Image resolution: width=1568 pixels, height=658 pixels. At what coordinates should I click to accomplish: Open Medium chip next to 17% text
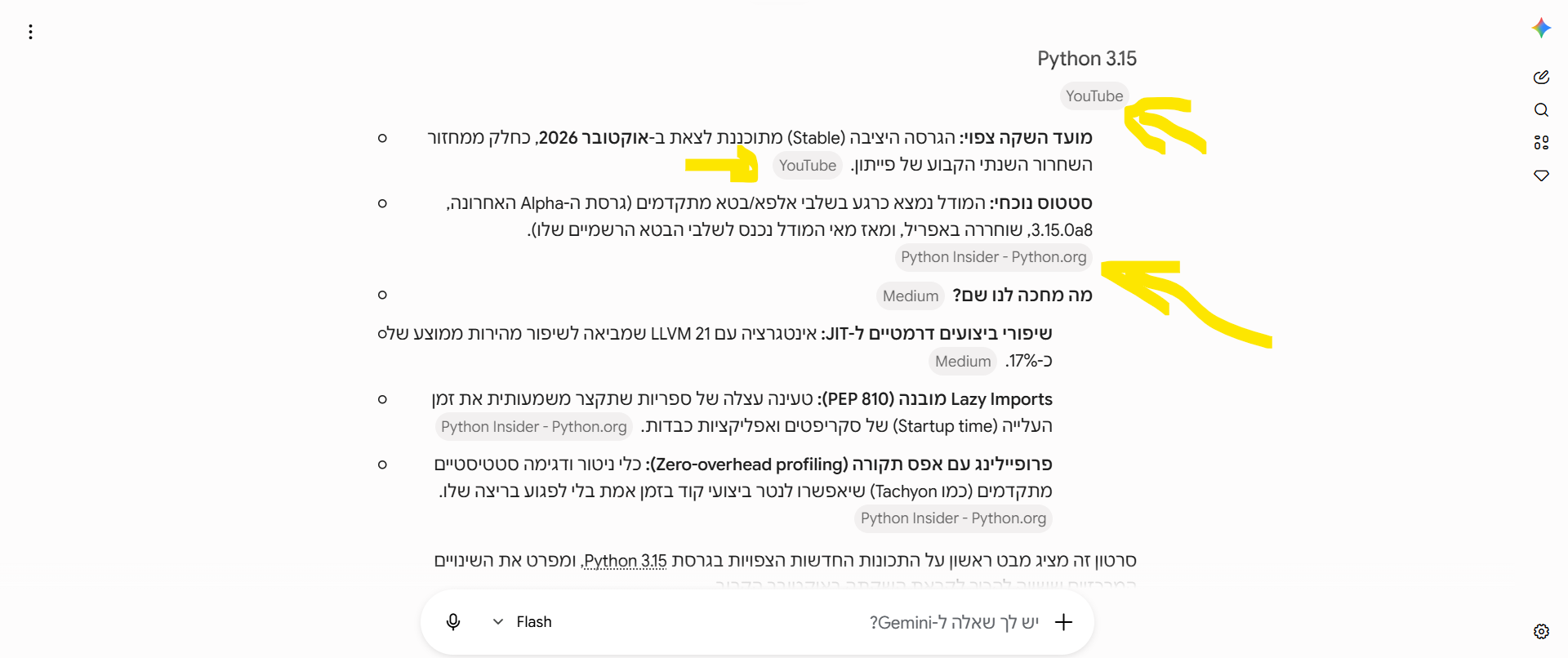pyautogui.click(x=963, y=362)
